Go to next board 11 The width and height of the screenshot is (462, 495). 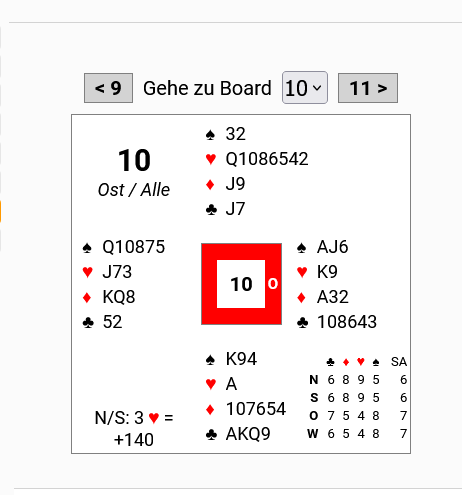point(368,88)
